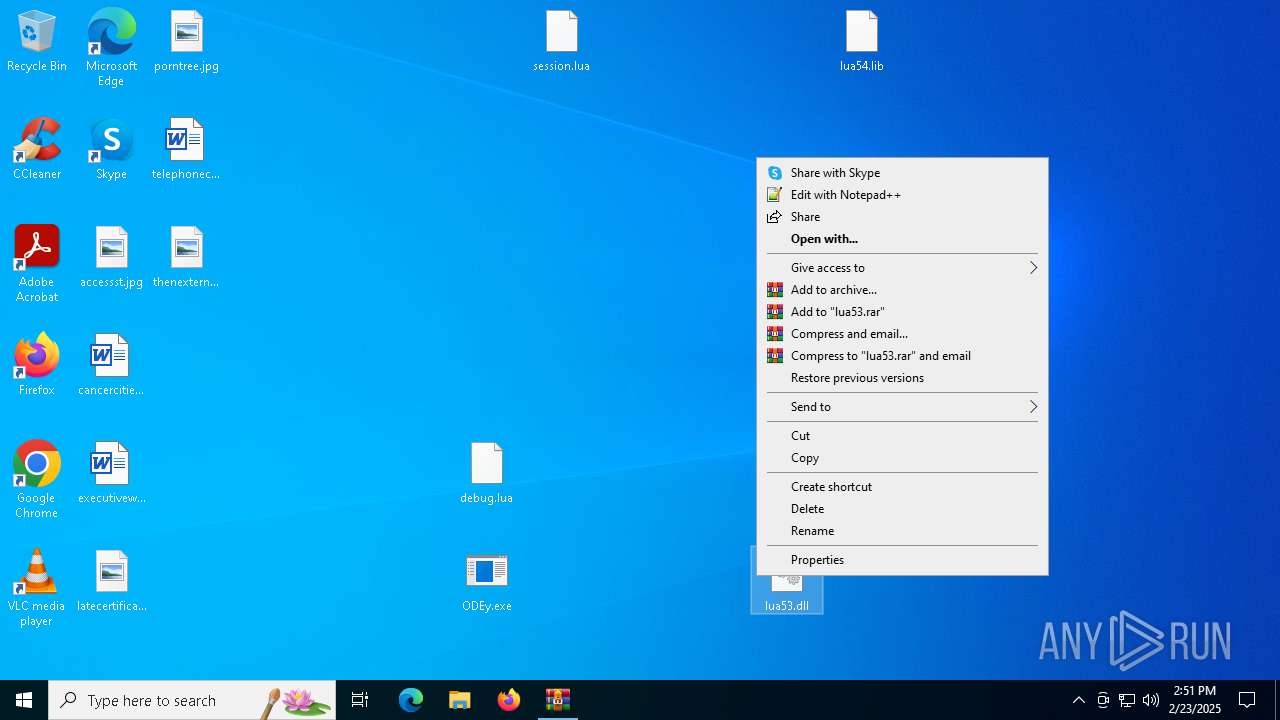
Task: Choose Compress to "lua53.rar" and email
Action: (x=902, y=356)
